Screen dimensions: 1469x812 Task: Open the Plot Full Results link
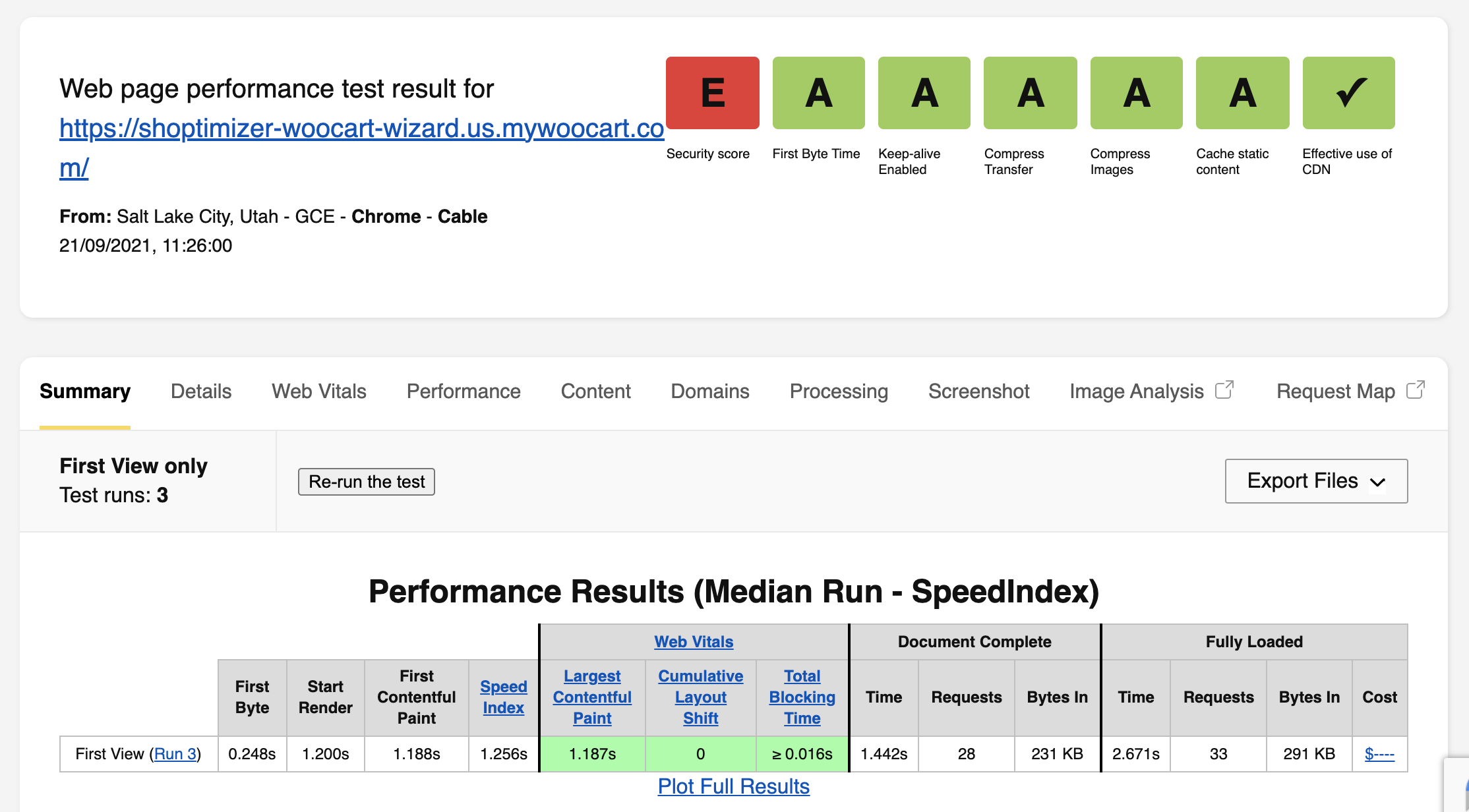pyautogui.click(x=734, y=786)
